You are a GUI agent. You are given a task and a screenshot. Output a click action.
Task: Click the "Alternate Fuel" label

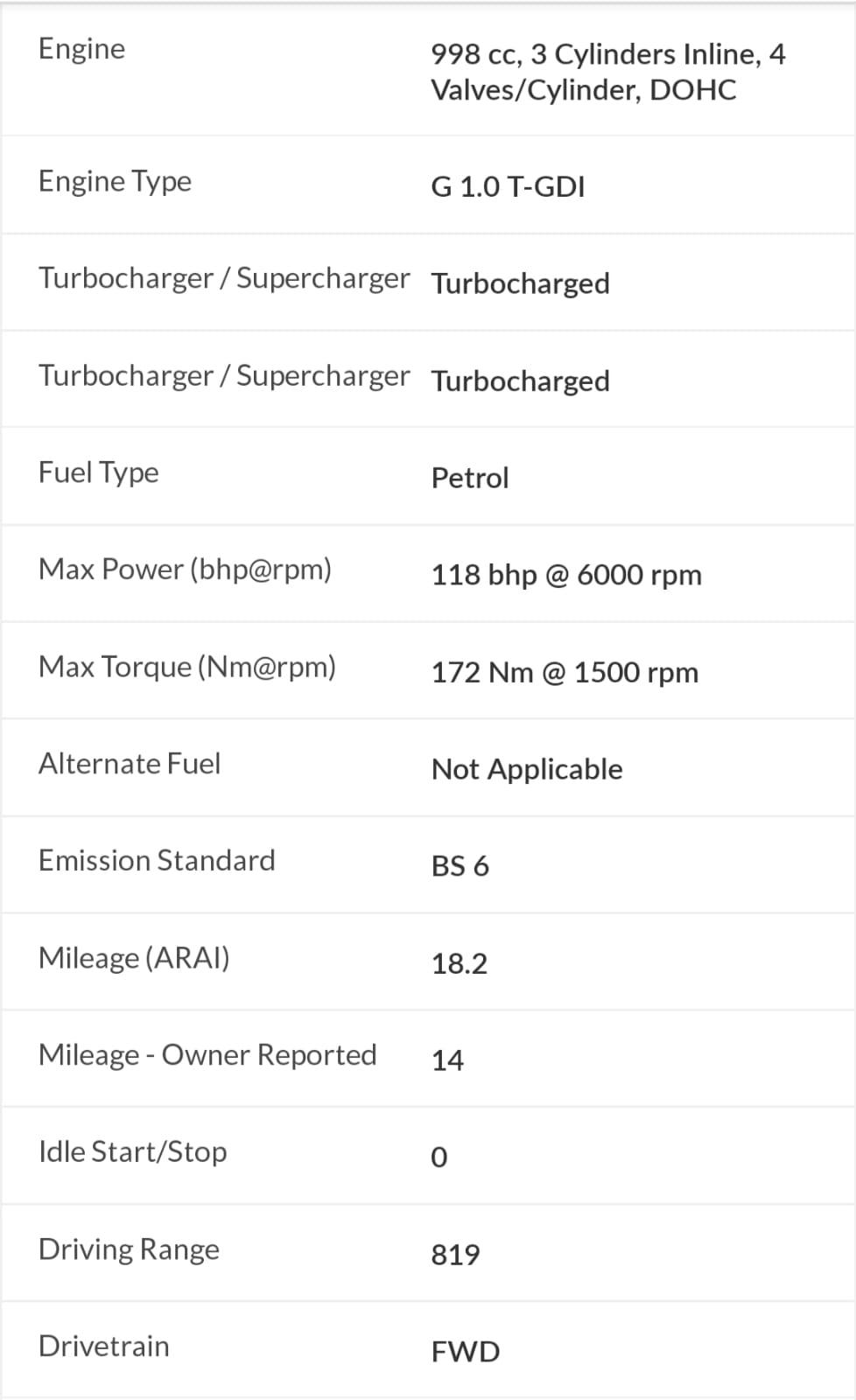tap(129, 764)
